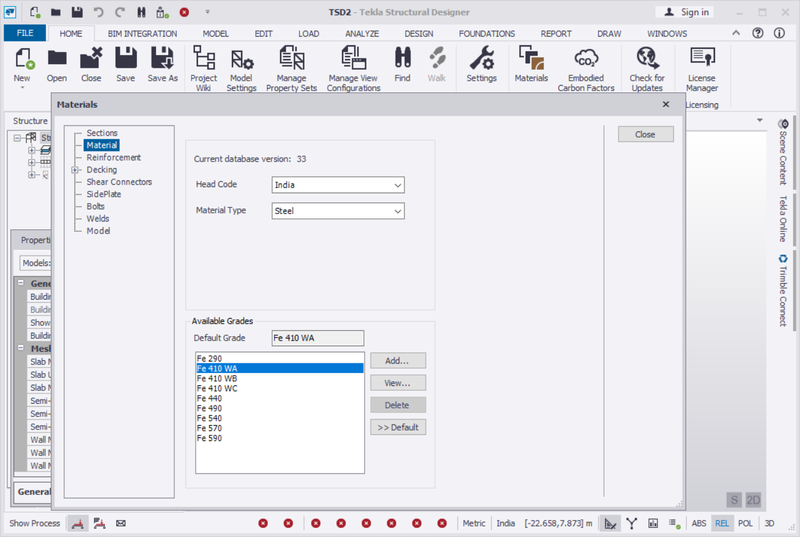Image resolution: width=800 pixels, height=537 pixels.
Task: Open the quick access toolbar customize arrow
Action: coord(207,11)
